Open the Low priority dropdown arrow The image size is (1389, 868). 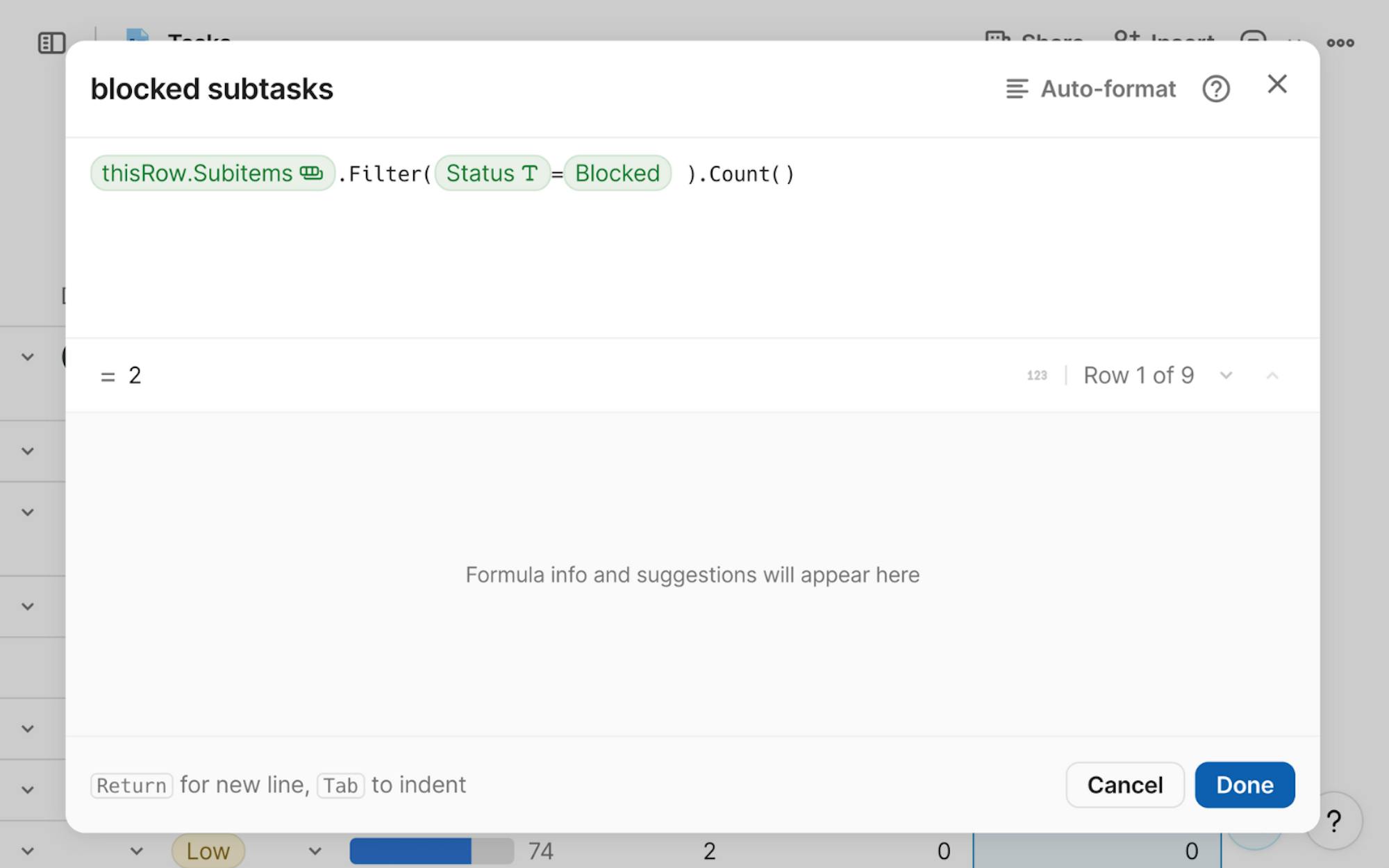315,851
